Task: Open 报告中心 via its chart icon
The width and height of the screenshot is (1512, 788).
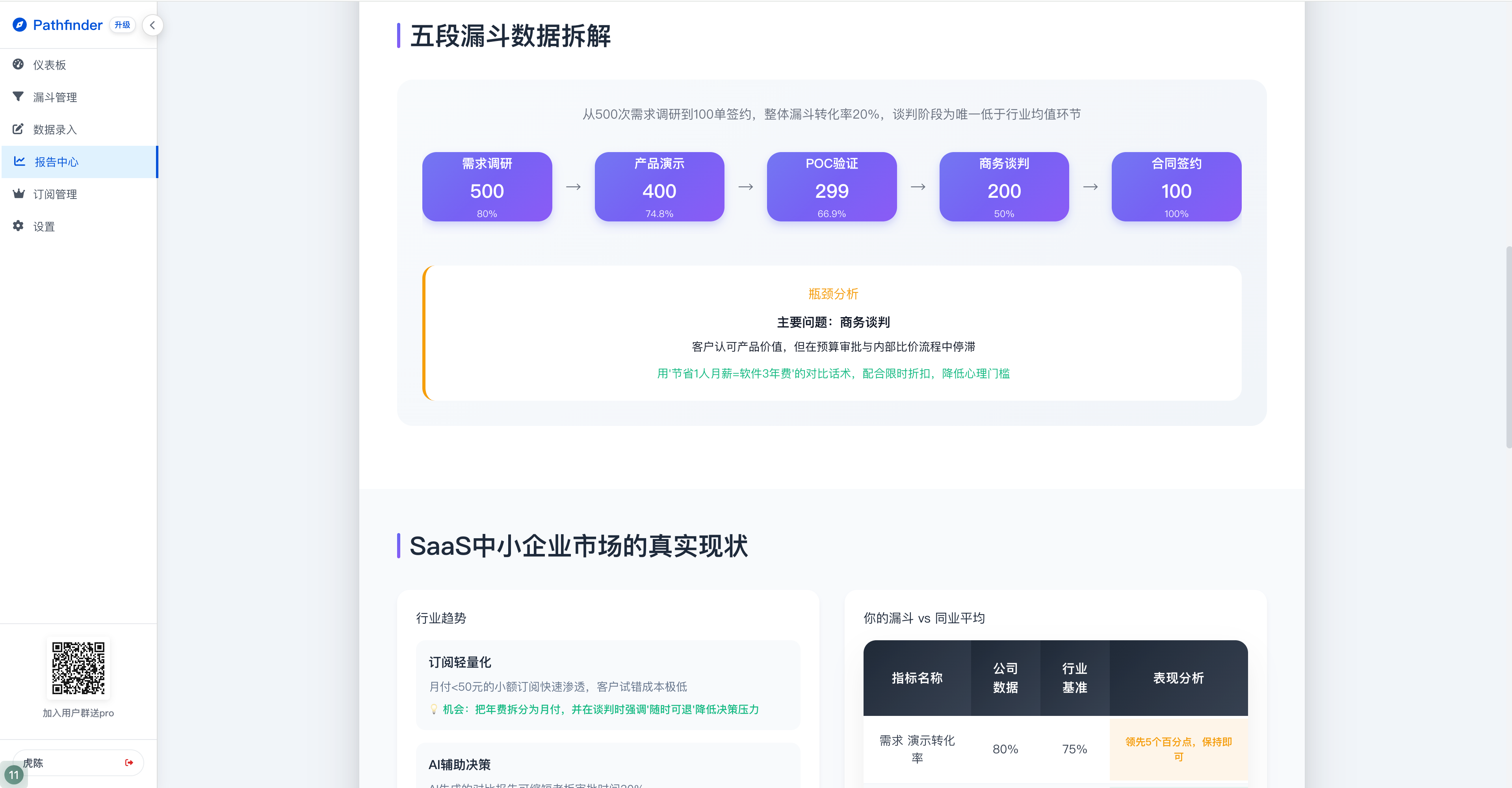Action: 18,162
